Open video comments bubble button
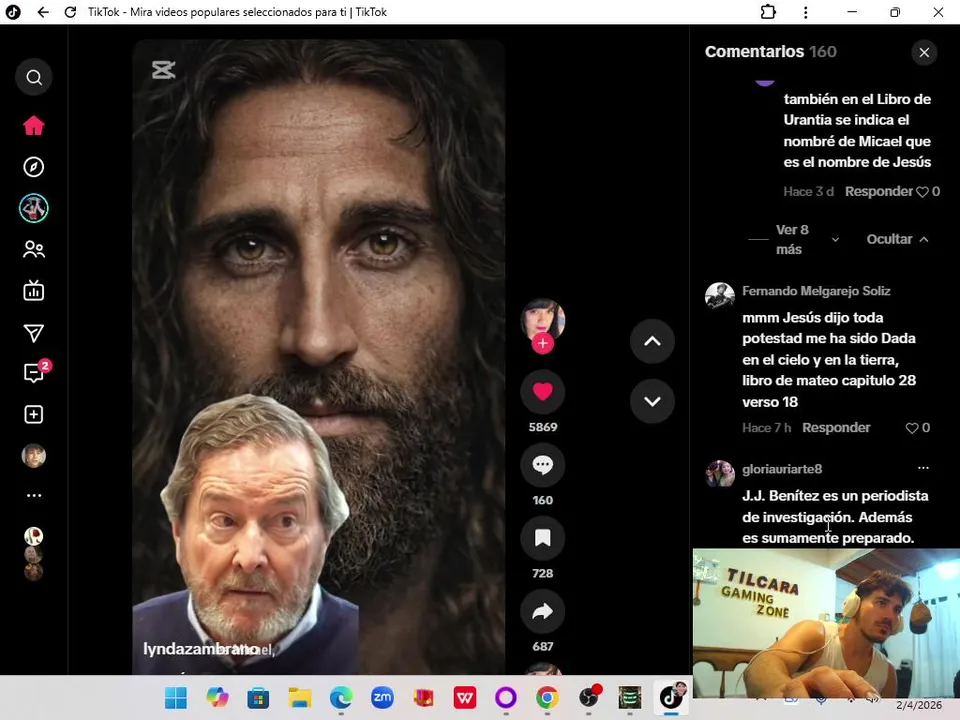The height and width of the screenshot is (720, 960). pyautogui.click(x=542, y=465)
